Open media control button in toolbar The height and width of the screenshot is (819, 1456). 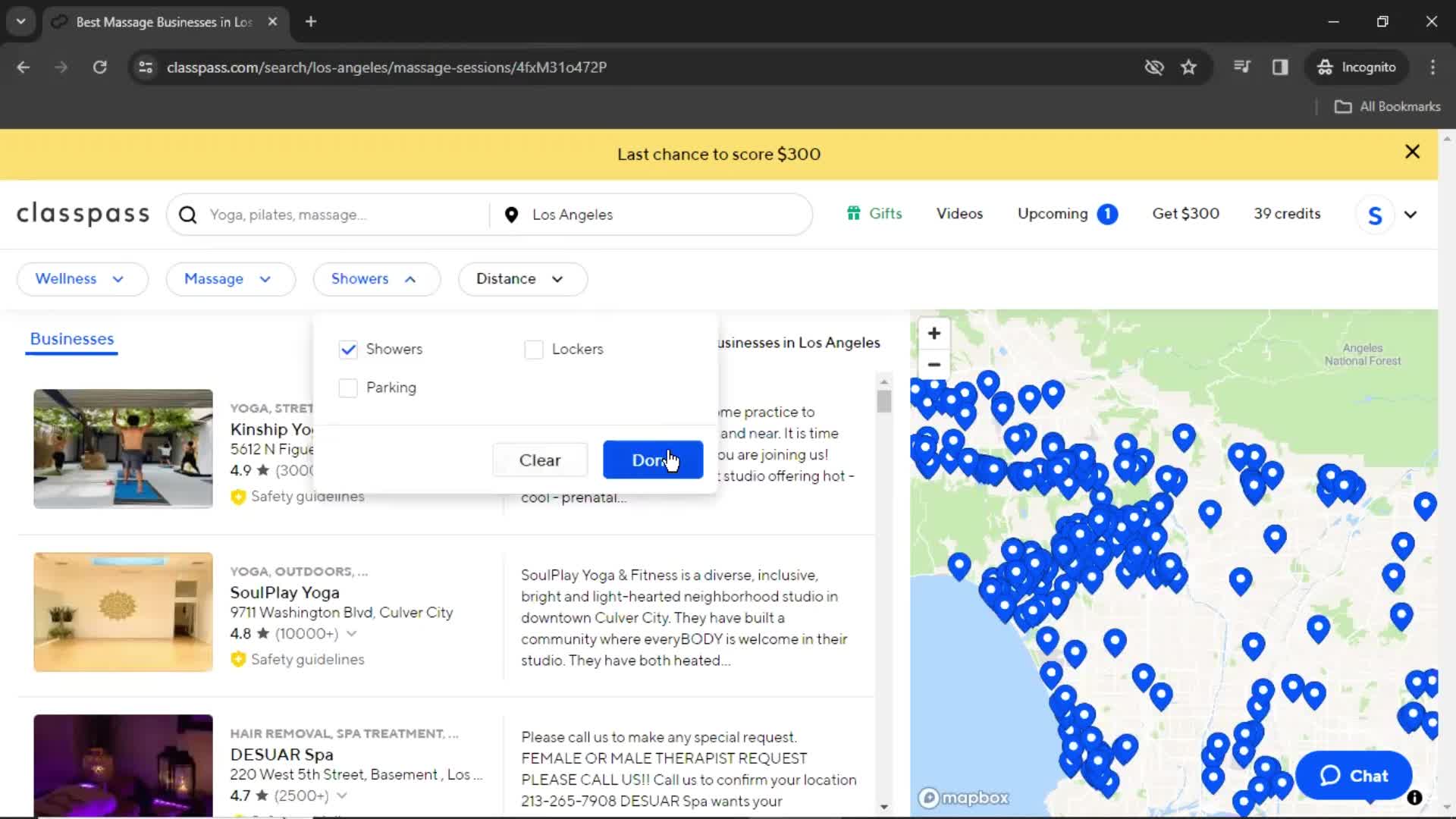click(1242, 67)
